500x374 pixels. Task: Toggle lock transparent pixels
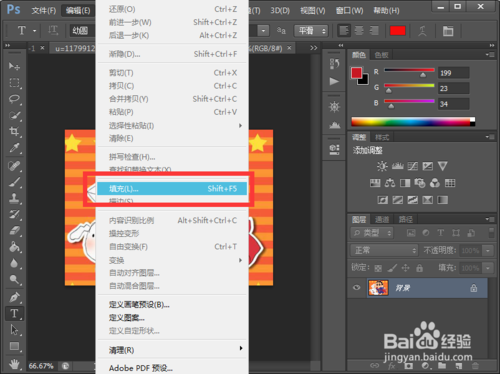[378, 268]
